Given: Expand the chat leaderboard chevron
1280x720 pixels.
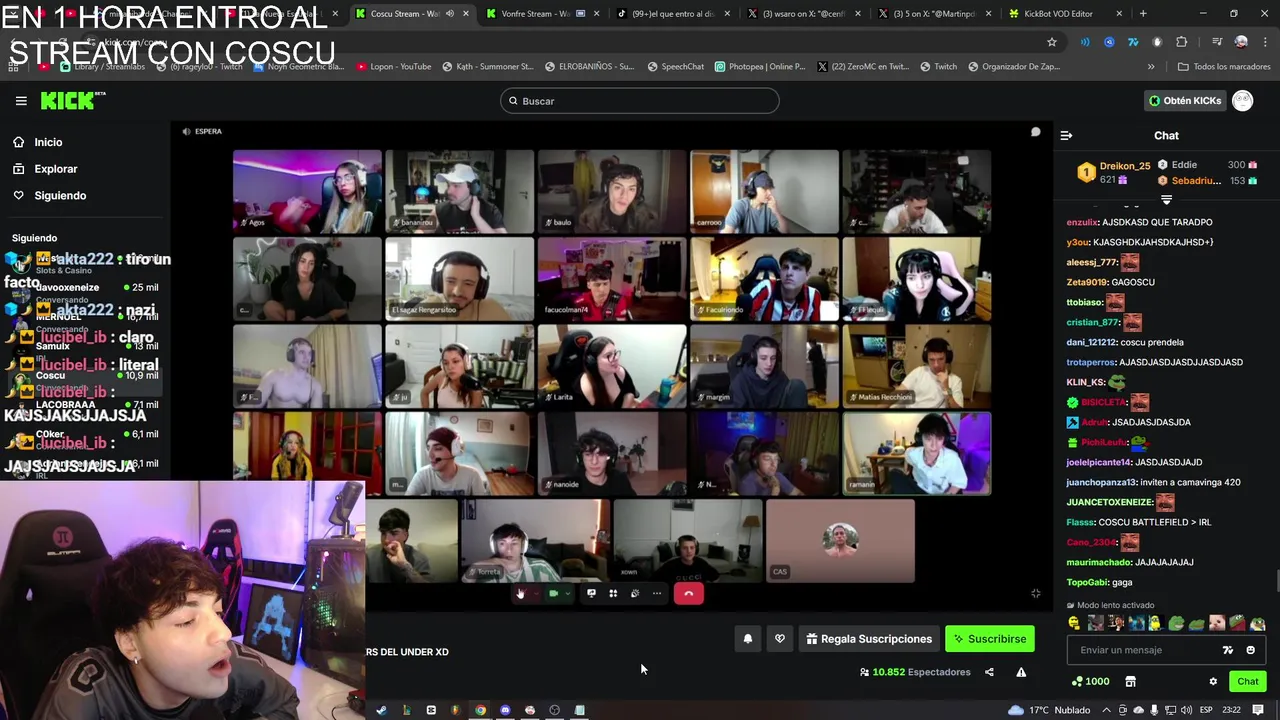Looking at the screenshot, I should (x=1166, y=200).
